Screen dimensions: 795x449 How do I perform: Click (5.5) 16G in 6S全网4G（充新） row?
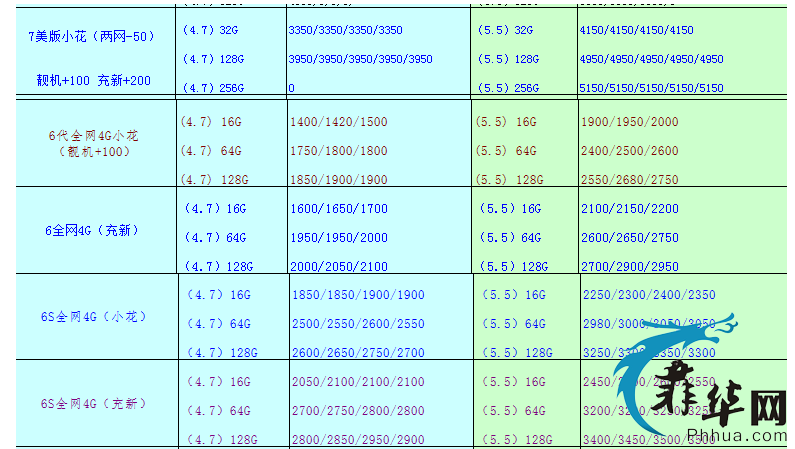[514, 382]
